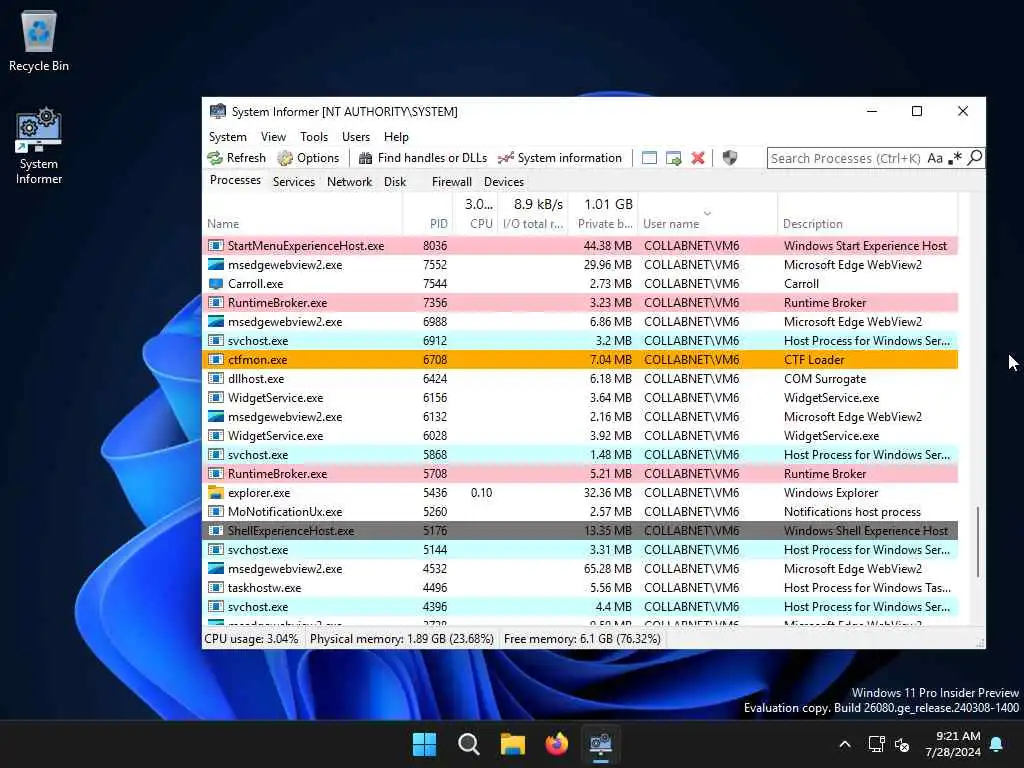Select ctfmon.exe highlighted row
The width and height of the screenshot is (1024, 768).
(580, 360)
